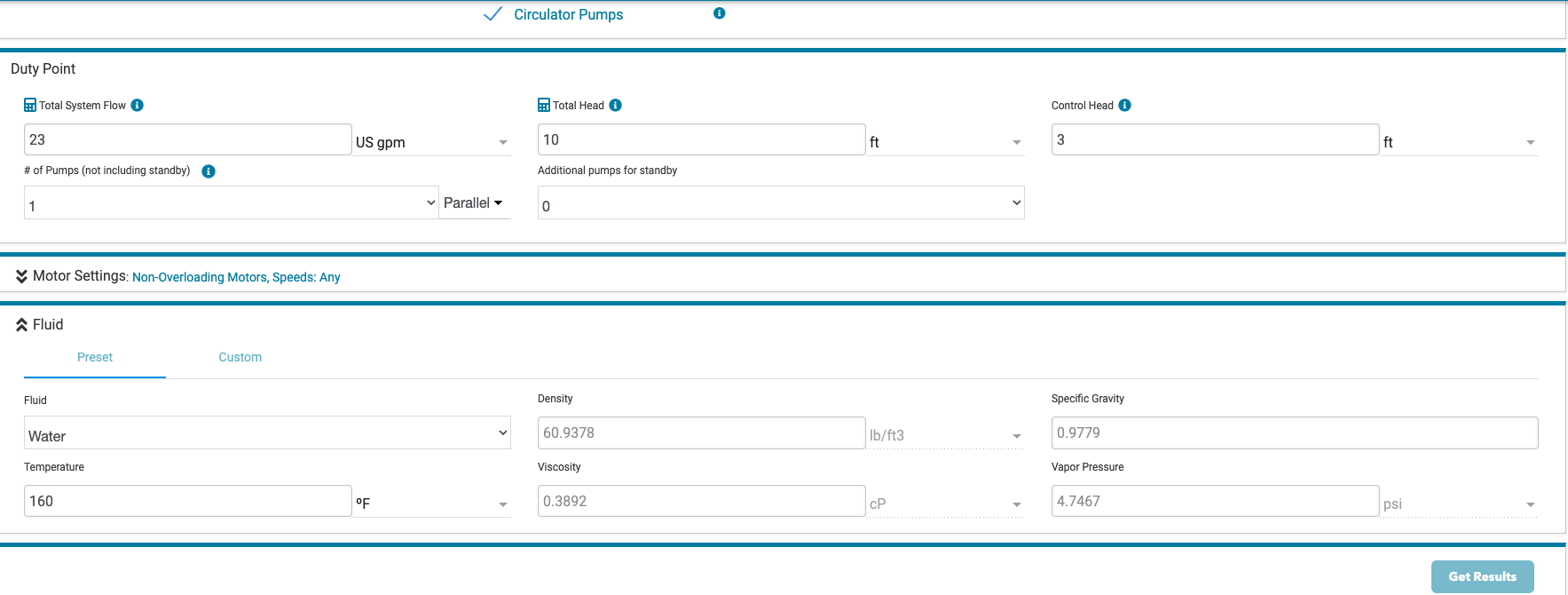This screenshot has width=1568, height=595.
Task: Show info tooltip for Control Head
Action: [x=1125, y=105]
